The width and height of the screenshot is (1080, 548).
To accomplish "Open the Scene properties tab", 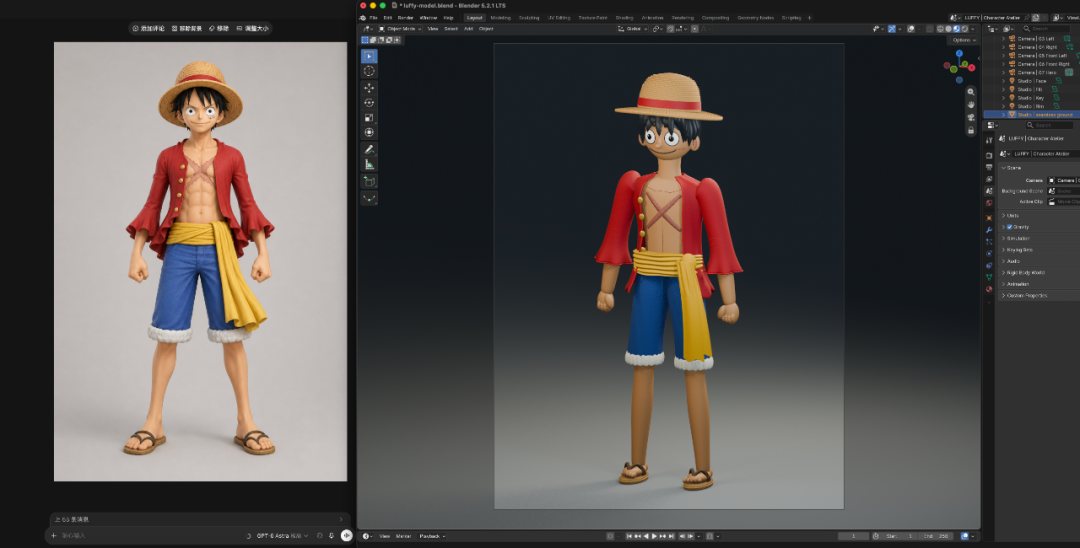I will coord(989,191).
